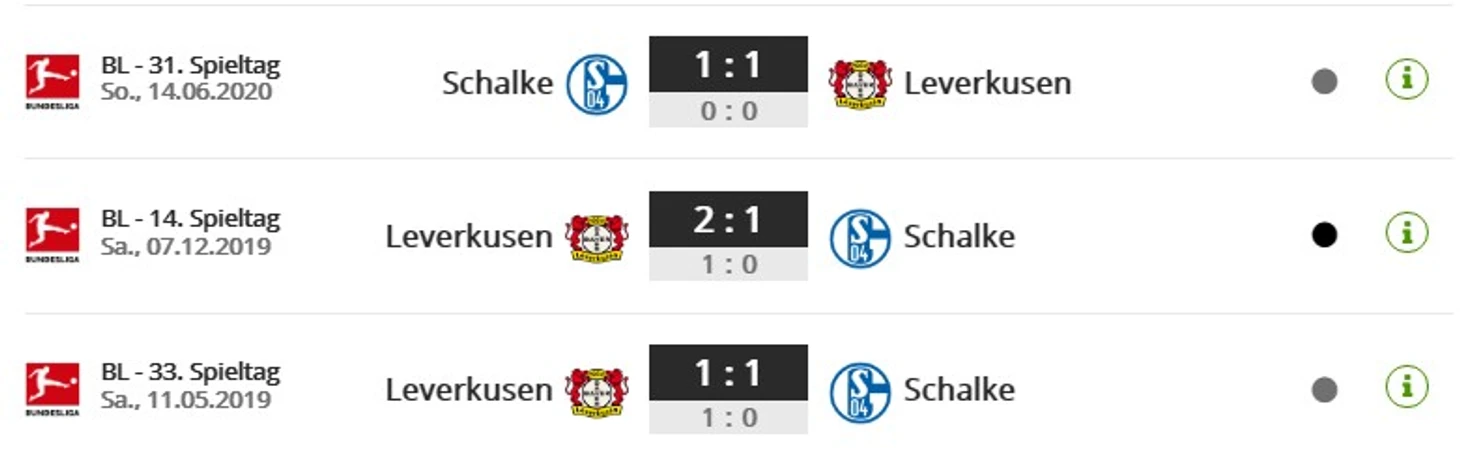
Task: Click Leverkusen team name in second row
Action: (x=469, y=237)
